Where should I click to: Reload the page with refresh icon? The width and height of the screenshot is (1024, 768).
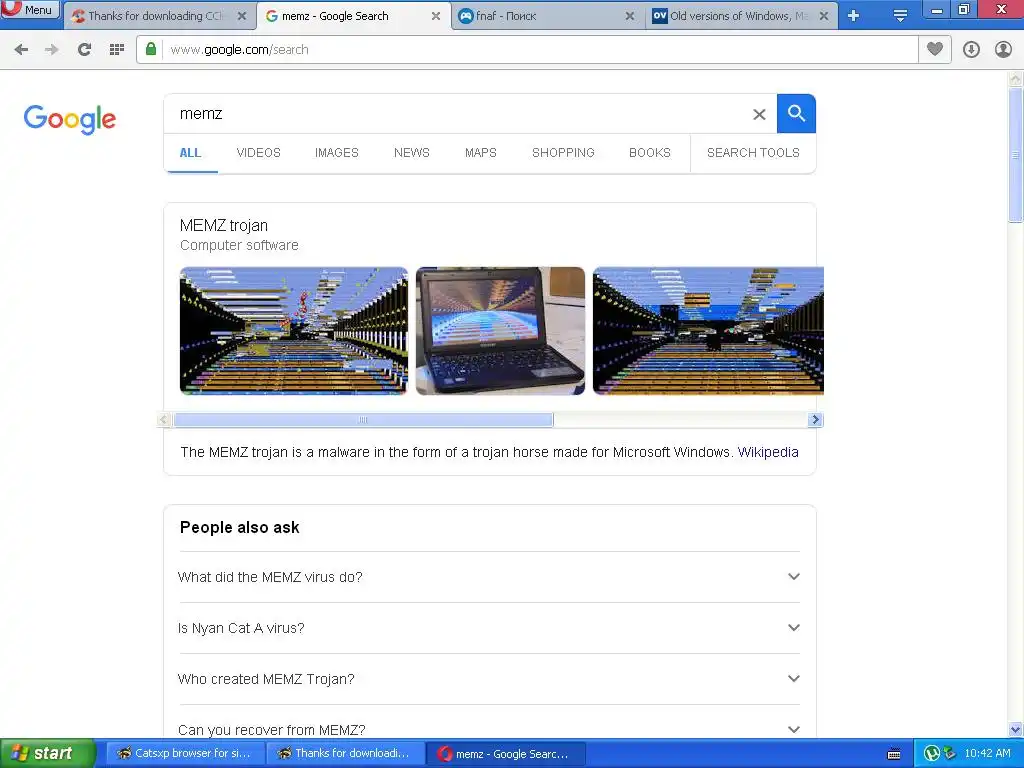84,50
